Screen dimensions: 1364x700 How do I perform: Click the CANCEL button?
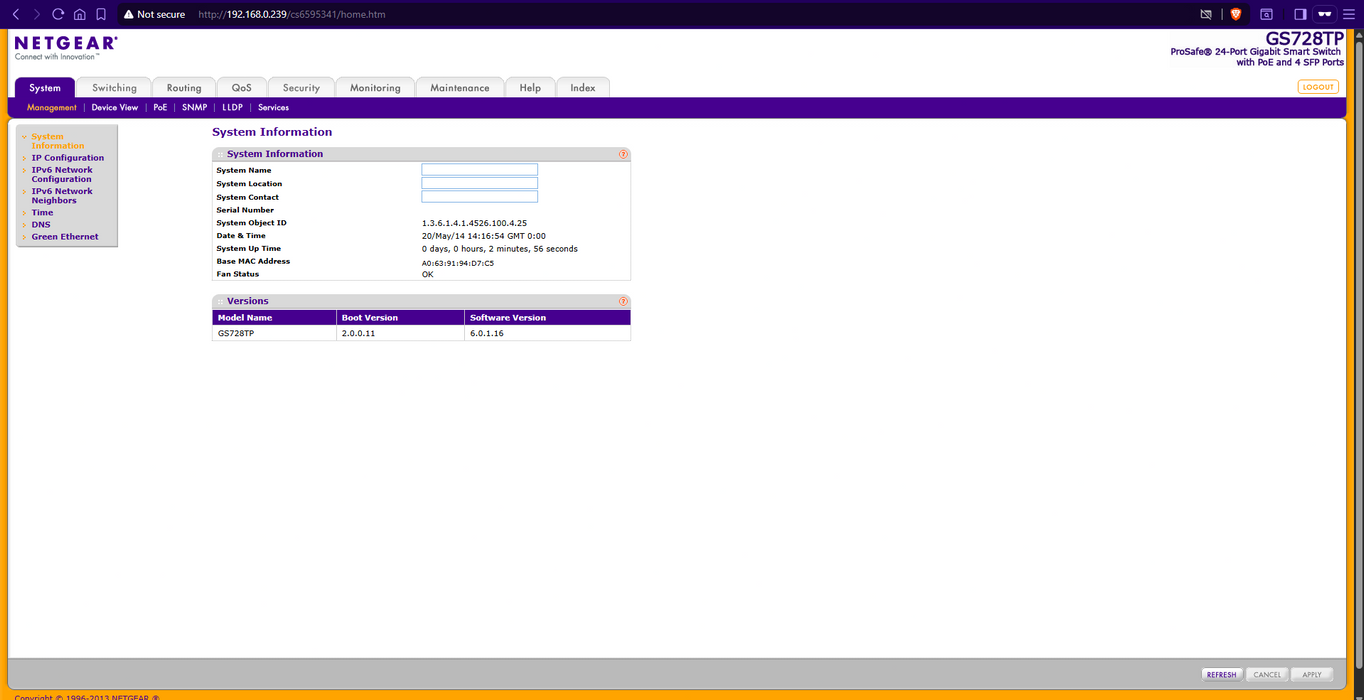(x=1267, y=675)
